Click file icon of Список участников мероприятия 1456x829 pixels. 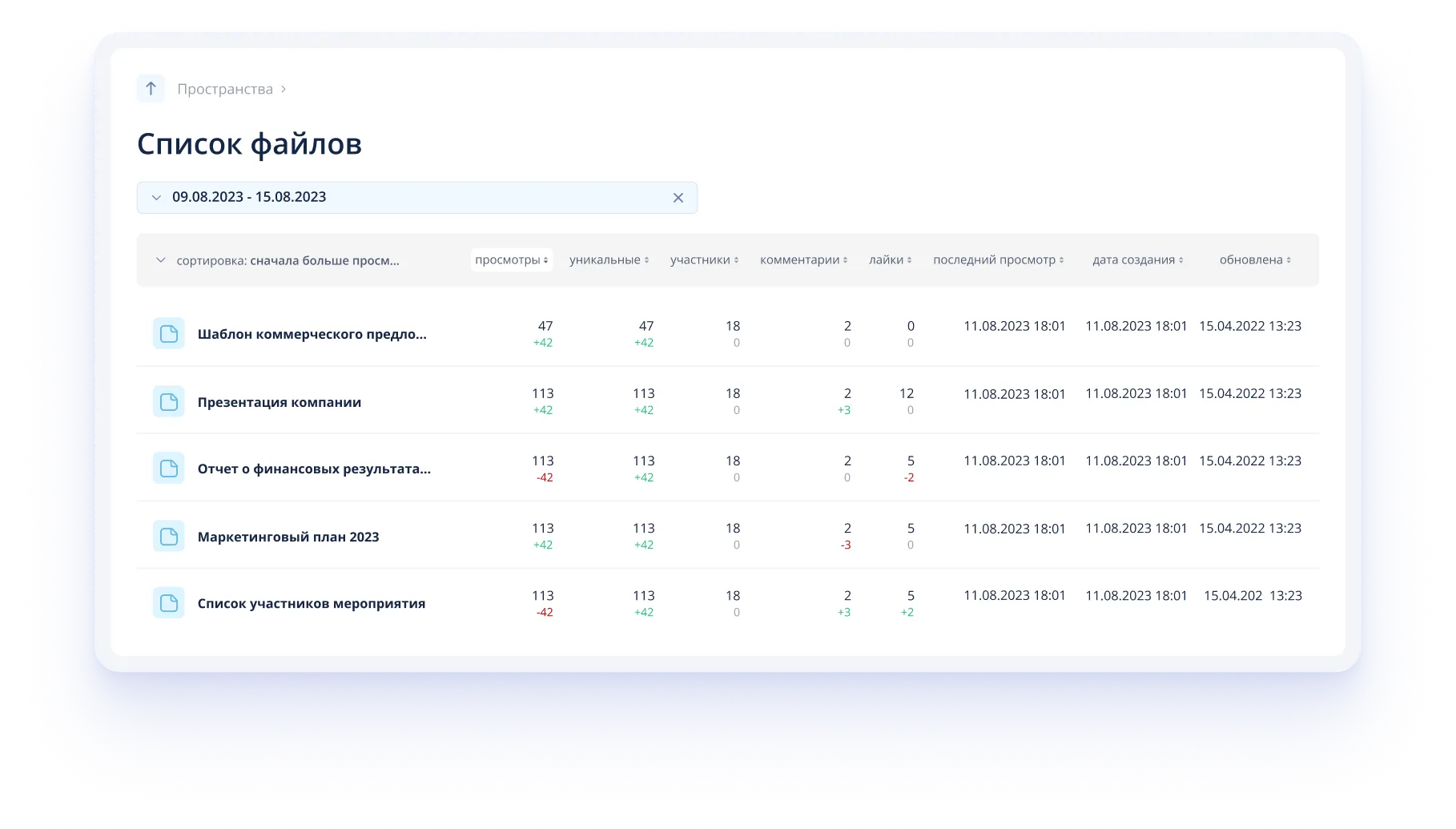coord(169,603)
